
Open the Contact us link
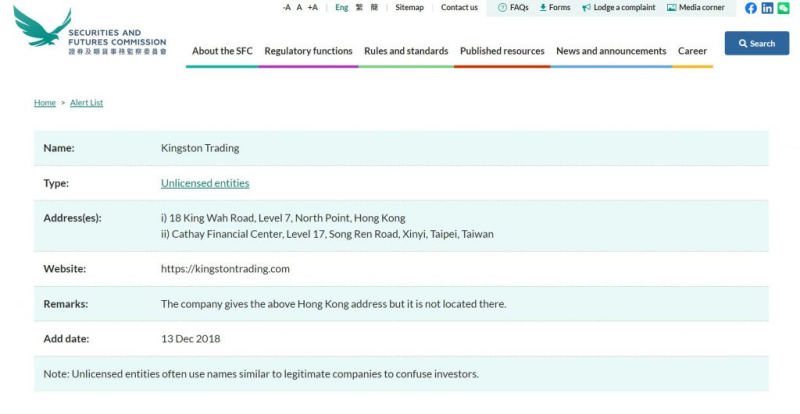click(x=459, y=8)
